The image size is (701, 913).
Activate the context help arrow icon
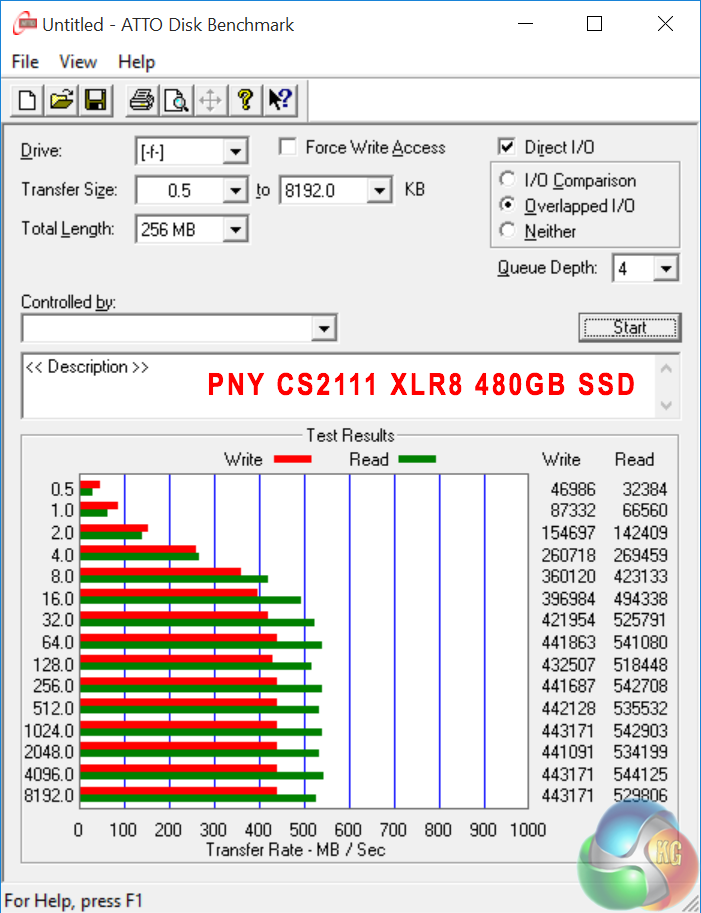pyautogui.click(x=280, y=100)
